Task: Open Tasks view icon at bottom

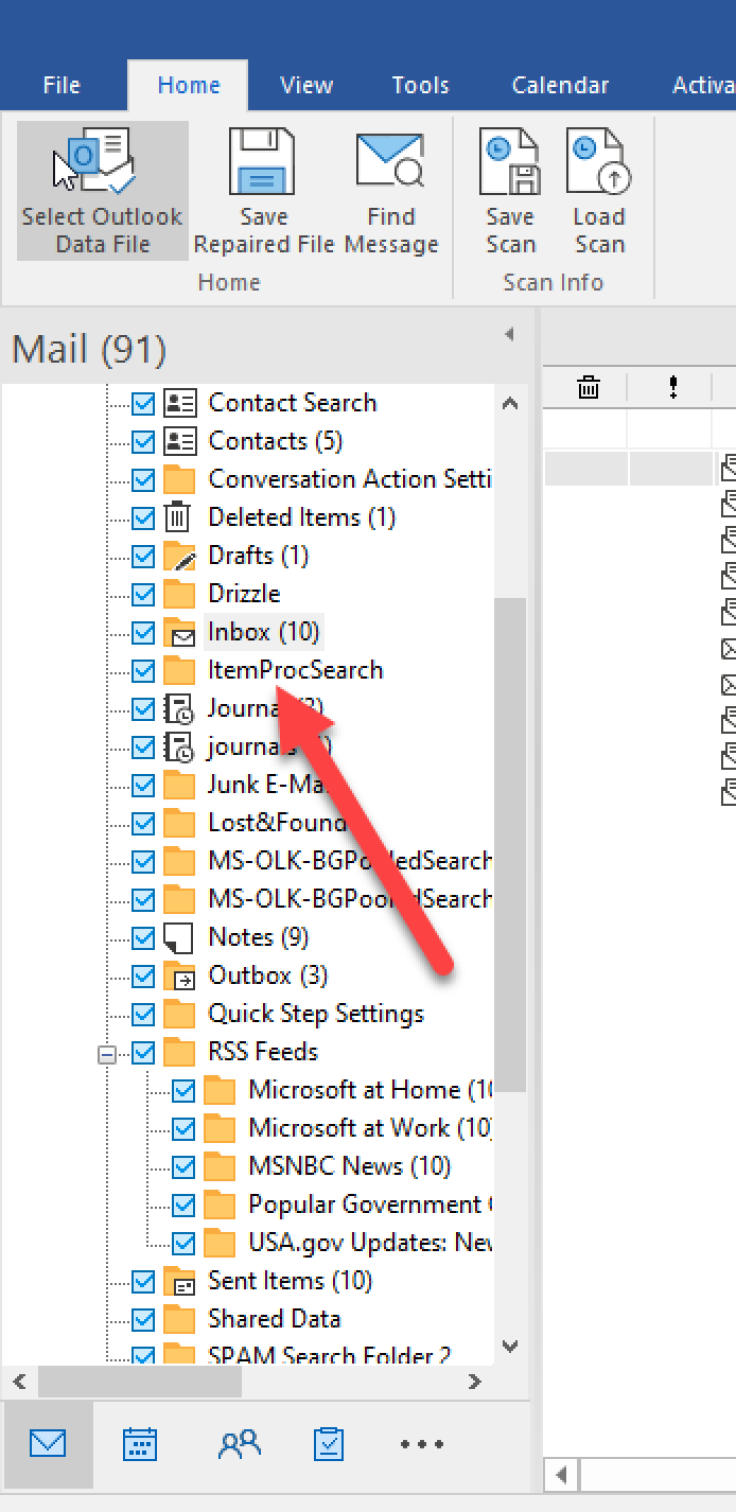Action: click(x=328, y=1444)
